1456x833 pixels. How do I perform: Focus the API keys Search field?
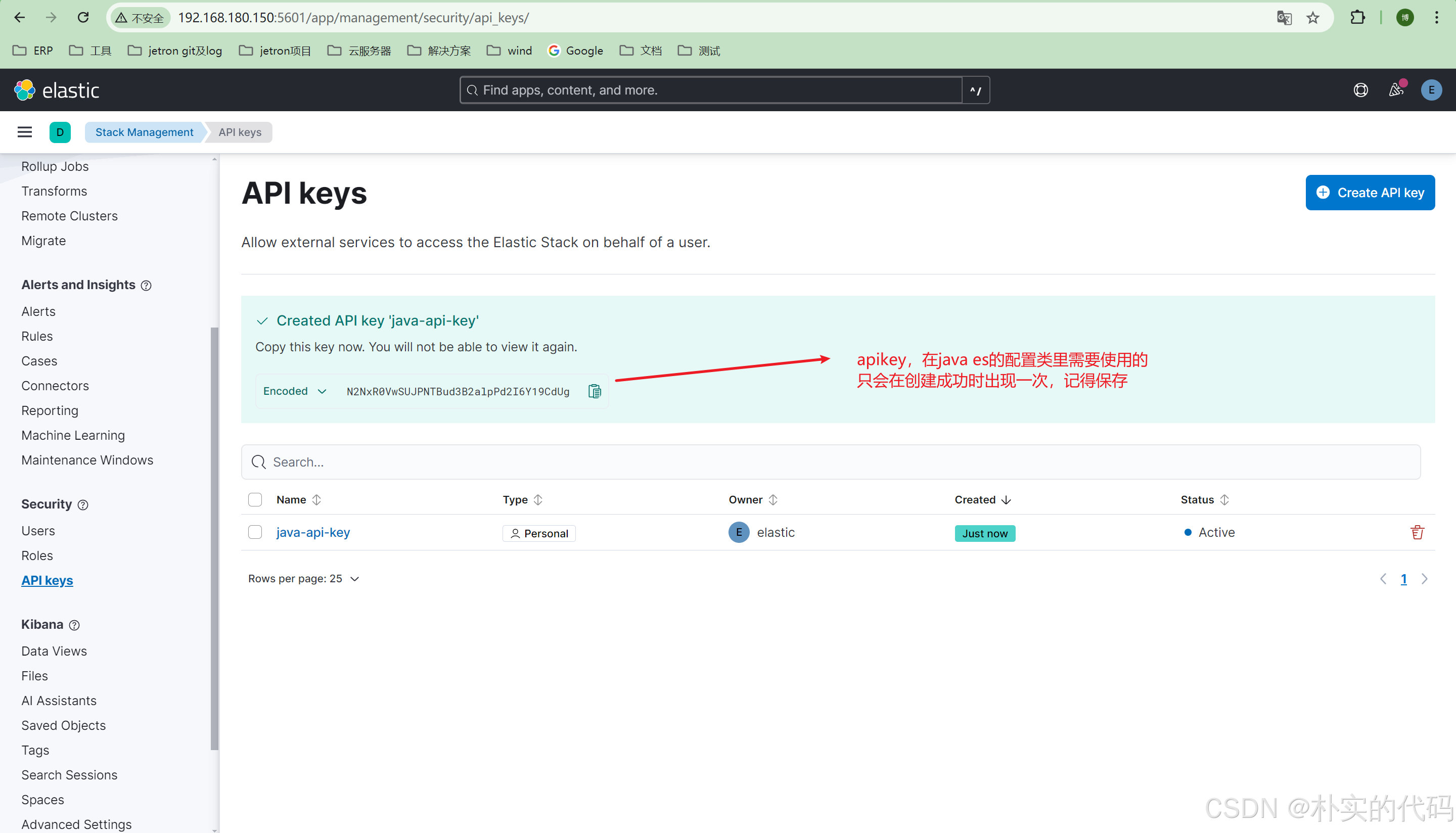[x=830, y=462]
